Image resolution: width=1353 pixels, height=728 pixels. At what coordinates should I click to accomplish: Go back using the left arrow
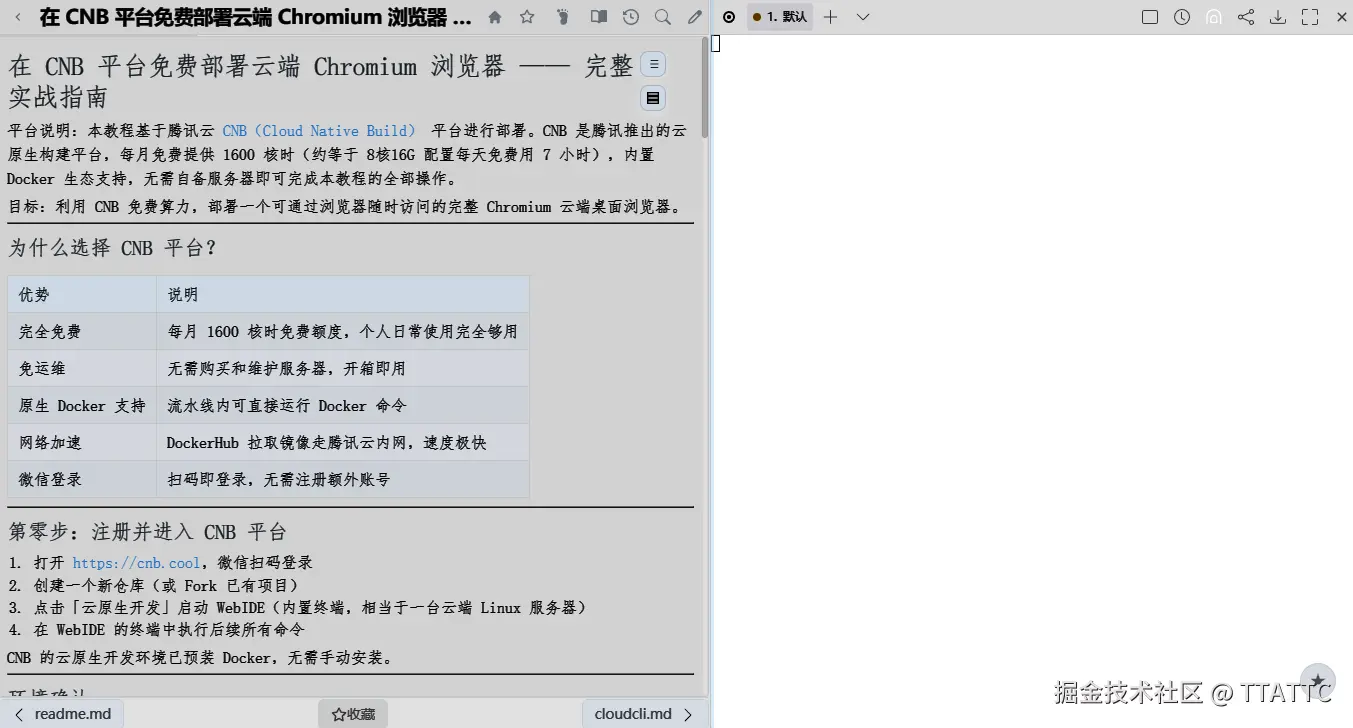pos(18,17)
